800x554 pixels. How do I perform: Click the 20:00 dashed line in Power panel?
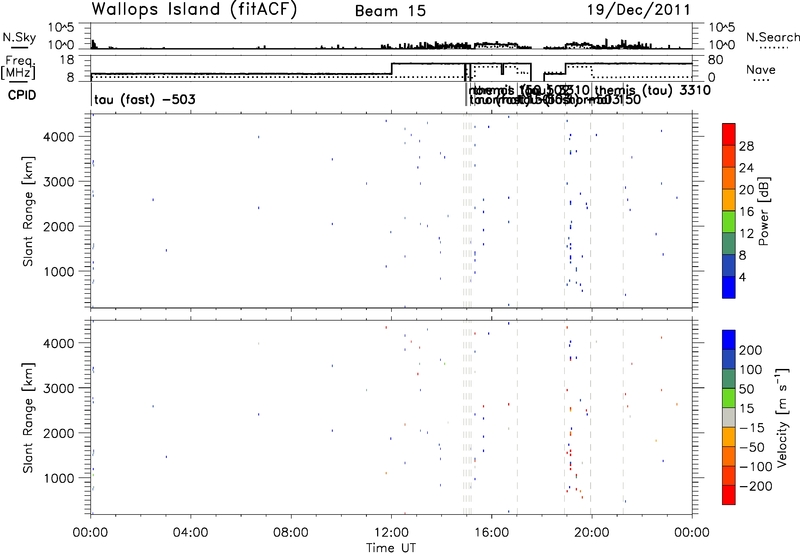point(591,211)
